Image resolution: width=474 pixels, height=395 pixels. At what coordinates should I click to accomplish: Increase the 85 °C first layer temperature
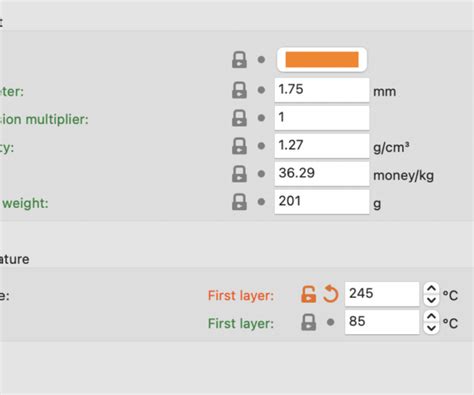(x=431, y=316)
